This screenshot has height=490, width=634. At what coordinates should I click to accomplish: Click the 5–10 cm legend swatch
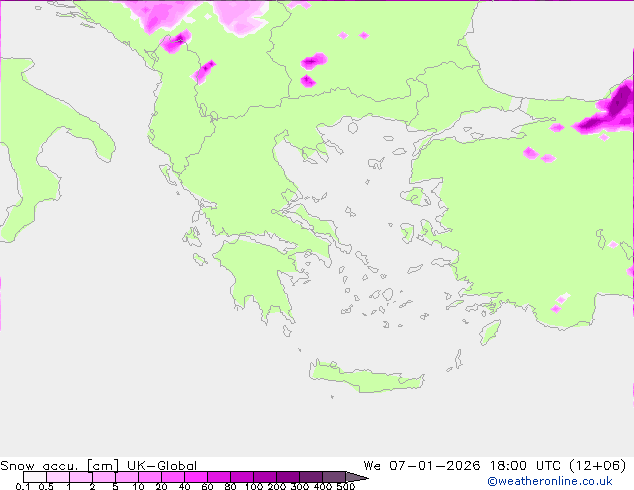[127, 477]
